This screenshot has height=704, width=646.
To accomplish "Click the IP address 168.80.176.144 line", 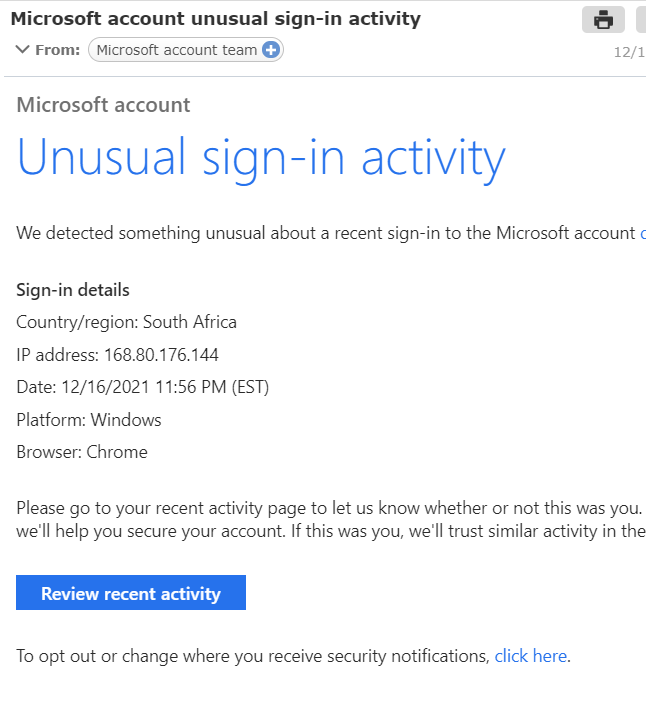I will pyautogui.click(x=117, y=355).
